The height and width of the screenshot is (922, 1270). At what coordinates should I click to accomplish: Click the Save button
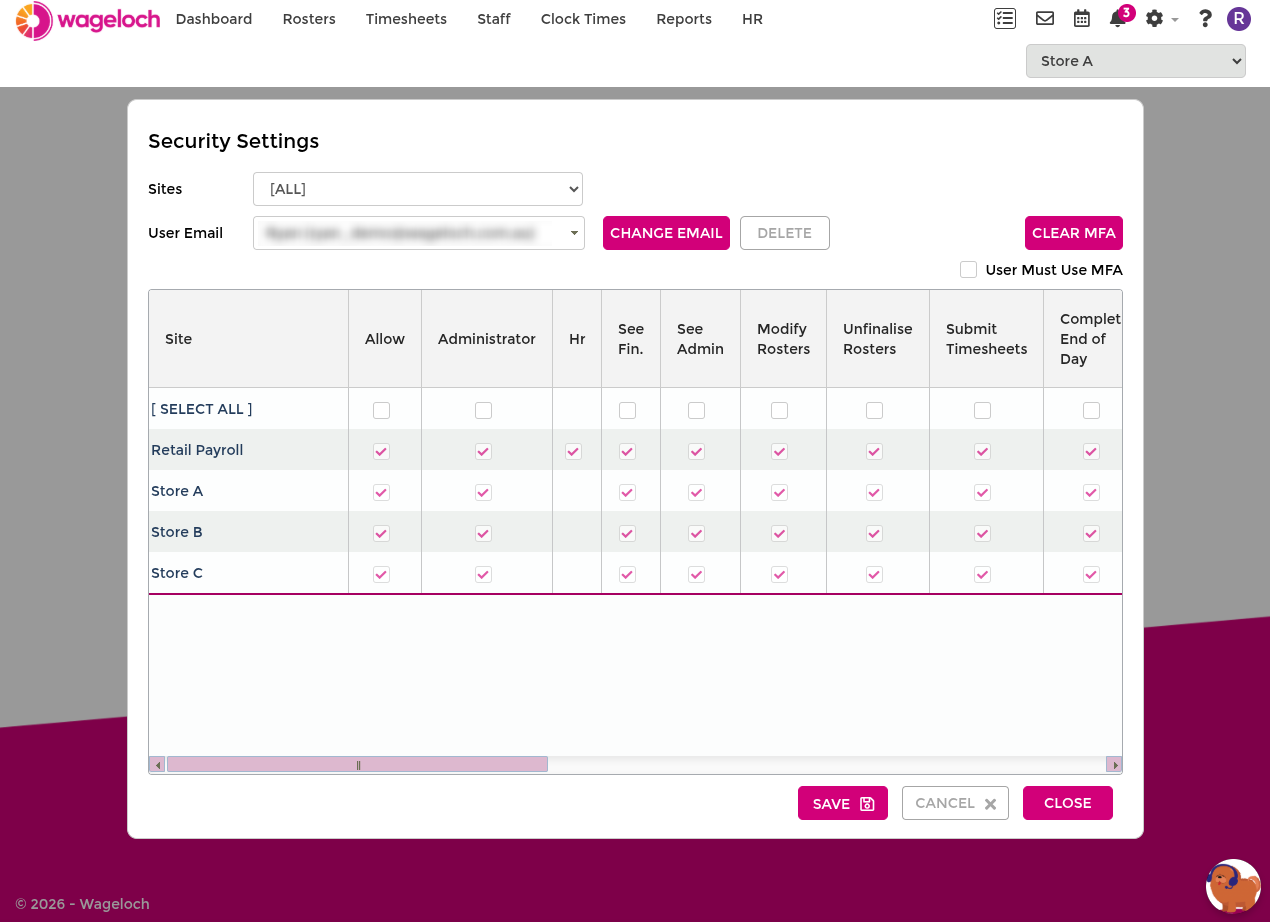(x=843, y=803)
